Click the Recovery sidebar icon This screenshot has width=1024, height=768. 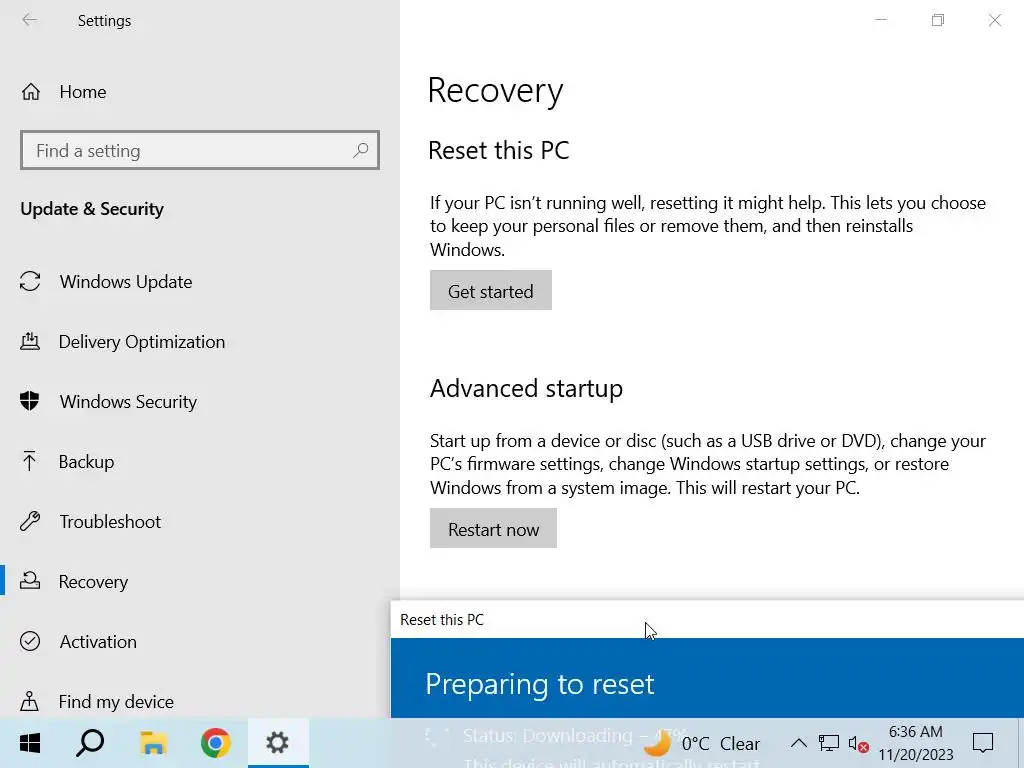[x=30, y=581]
